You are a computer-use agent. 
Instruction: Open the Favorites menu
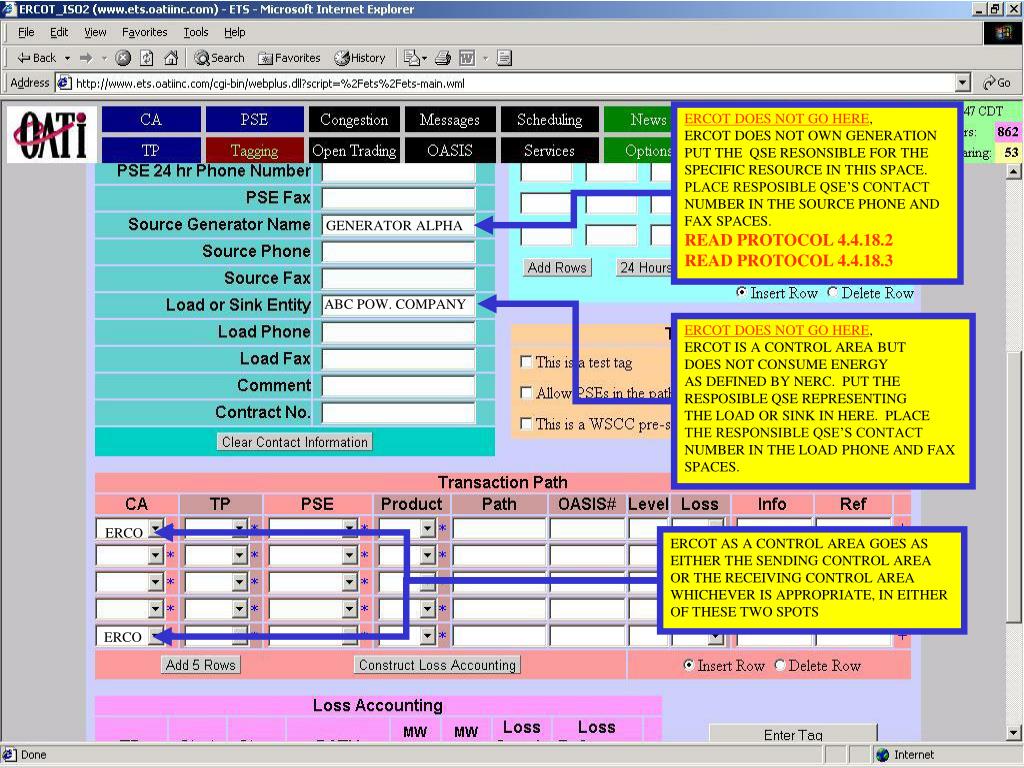(x=144, y=32)
